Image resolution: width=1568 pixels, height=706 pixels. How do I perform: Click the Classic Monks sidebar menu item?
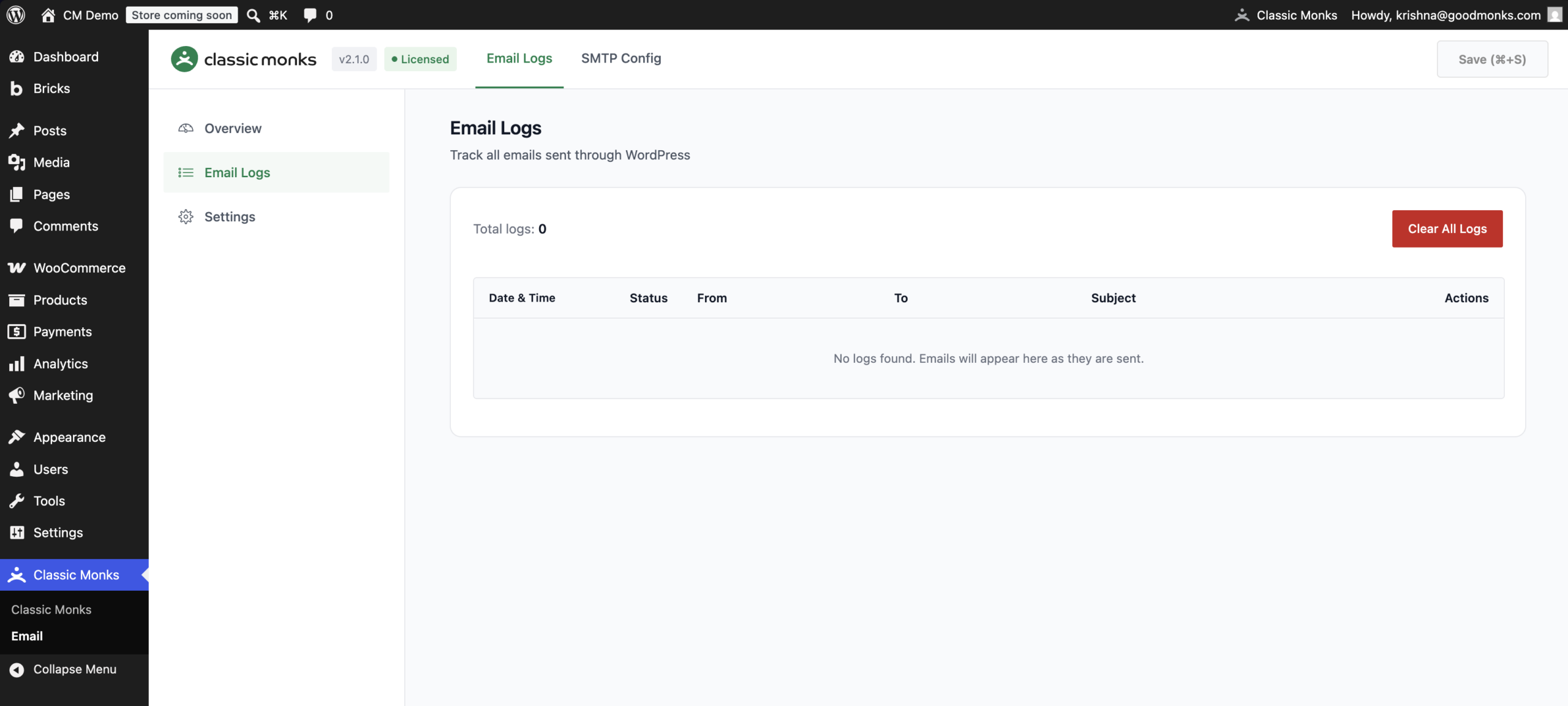(74, 575)
